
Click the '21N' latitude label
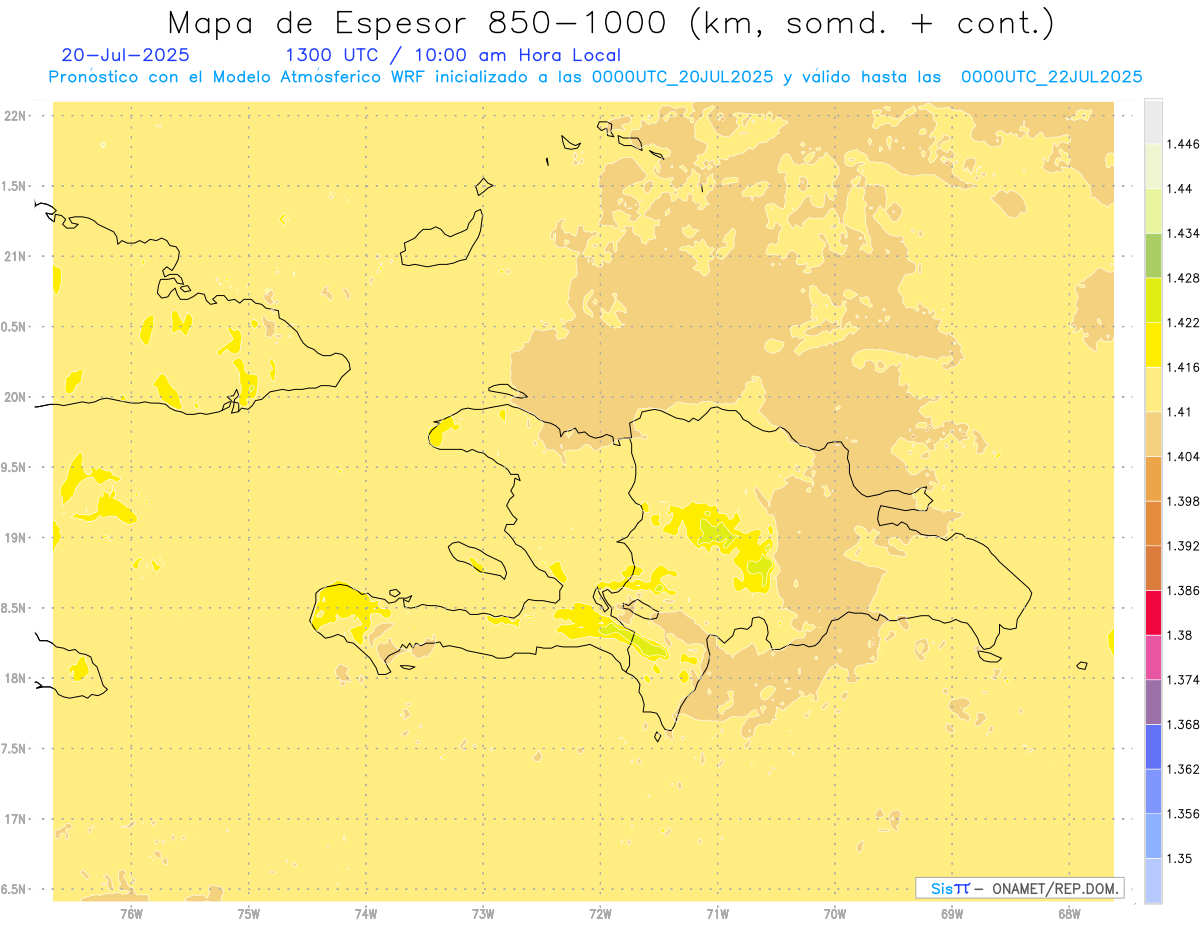(x=15, y=257)
